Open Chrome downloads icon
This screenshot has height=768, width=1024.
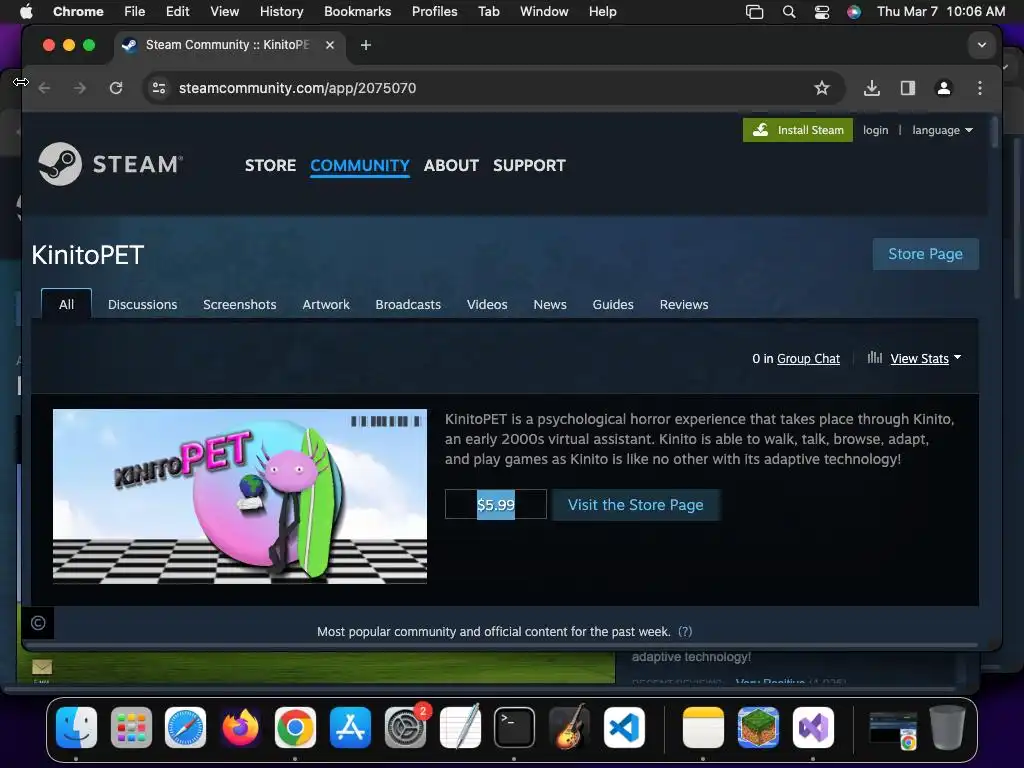click(872, 88)
